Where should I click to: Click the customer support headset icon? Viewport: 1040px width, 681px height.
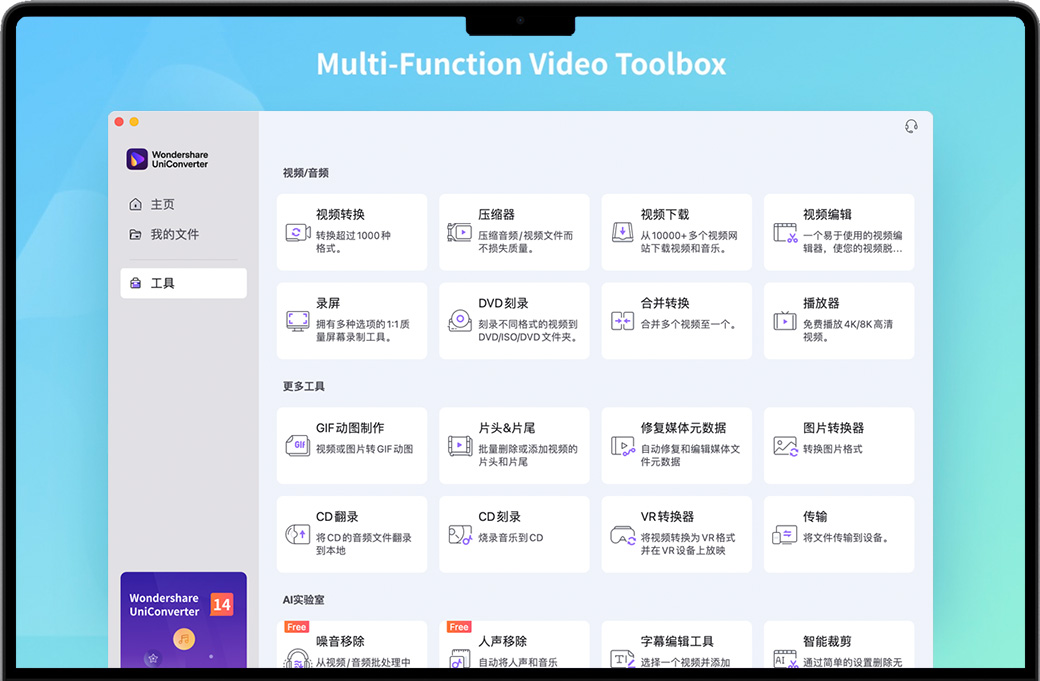pyautogui.click(x=911, y=126)
